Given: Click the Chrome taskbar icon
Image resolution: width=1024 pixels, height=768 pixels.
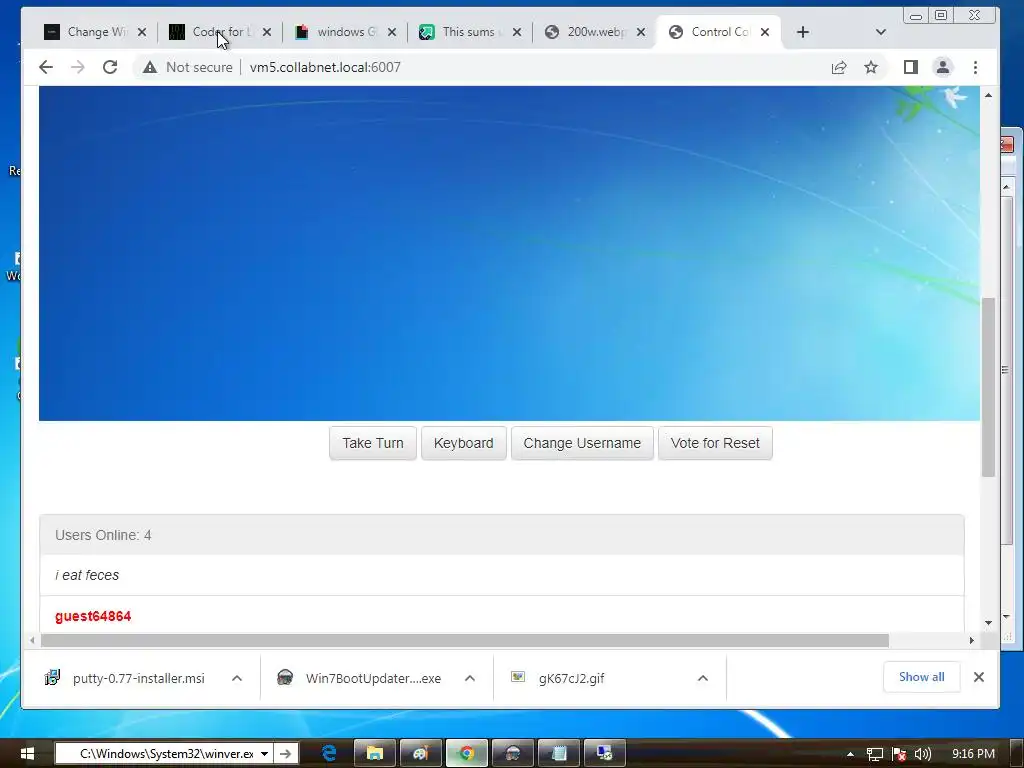Looking at the screenshot, I should pos(466,754).
